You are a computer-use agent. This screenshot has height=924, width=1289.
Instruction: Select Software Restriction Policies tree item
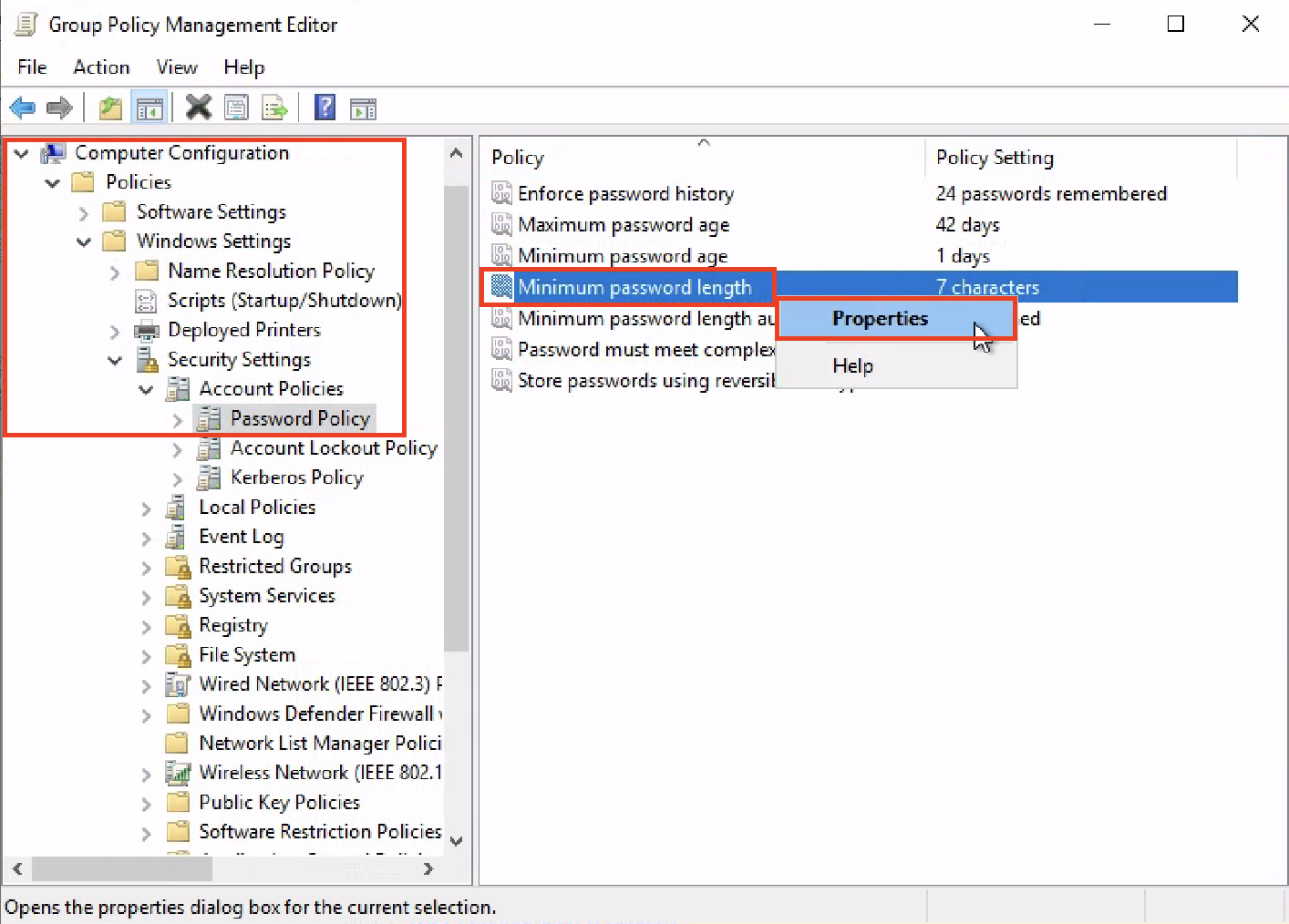point(320,832)
